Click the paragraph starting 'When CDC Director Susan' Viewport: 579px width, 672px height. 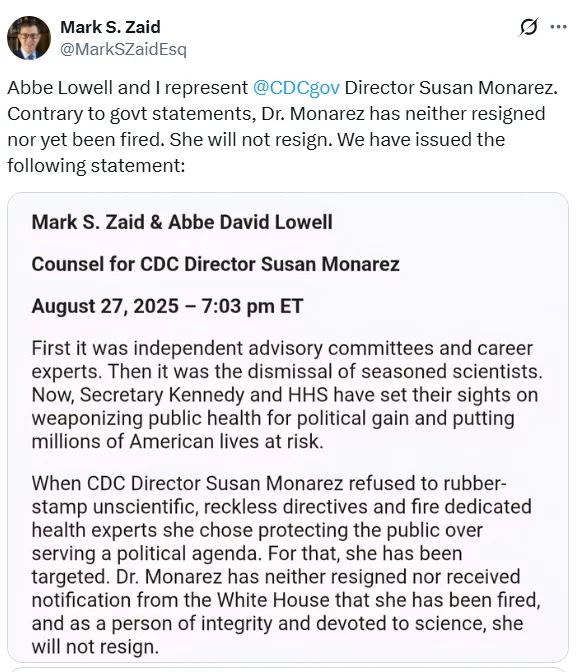(x=286, y=565)
